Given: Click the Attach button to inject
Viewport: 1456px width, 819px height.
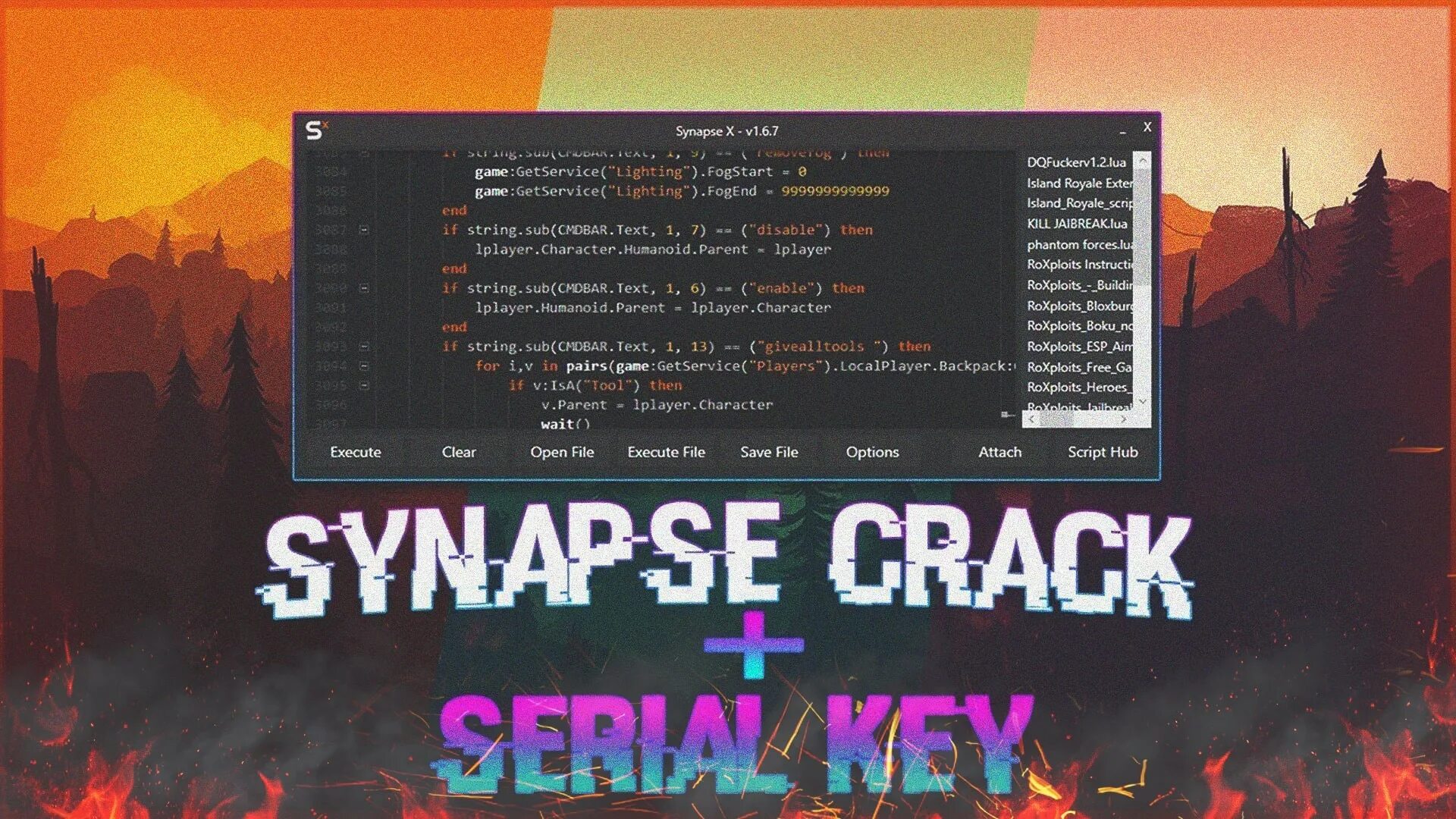Looking at the screenshot, I should click(997, 452).
